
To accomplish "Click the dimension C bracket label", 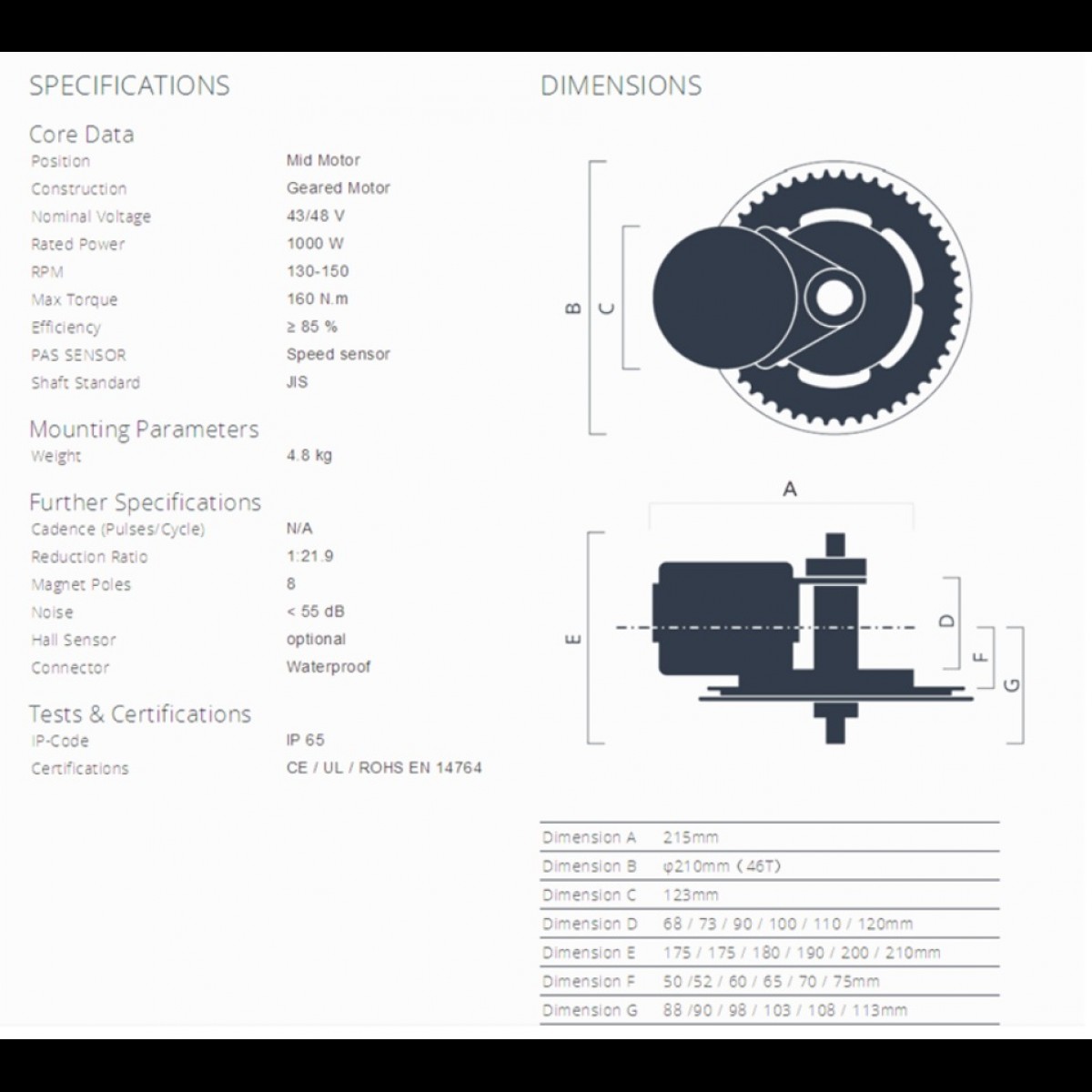I will pyautogui.click(x=608, y=308).
